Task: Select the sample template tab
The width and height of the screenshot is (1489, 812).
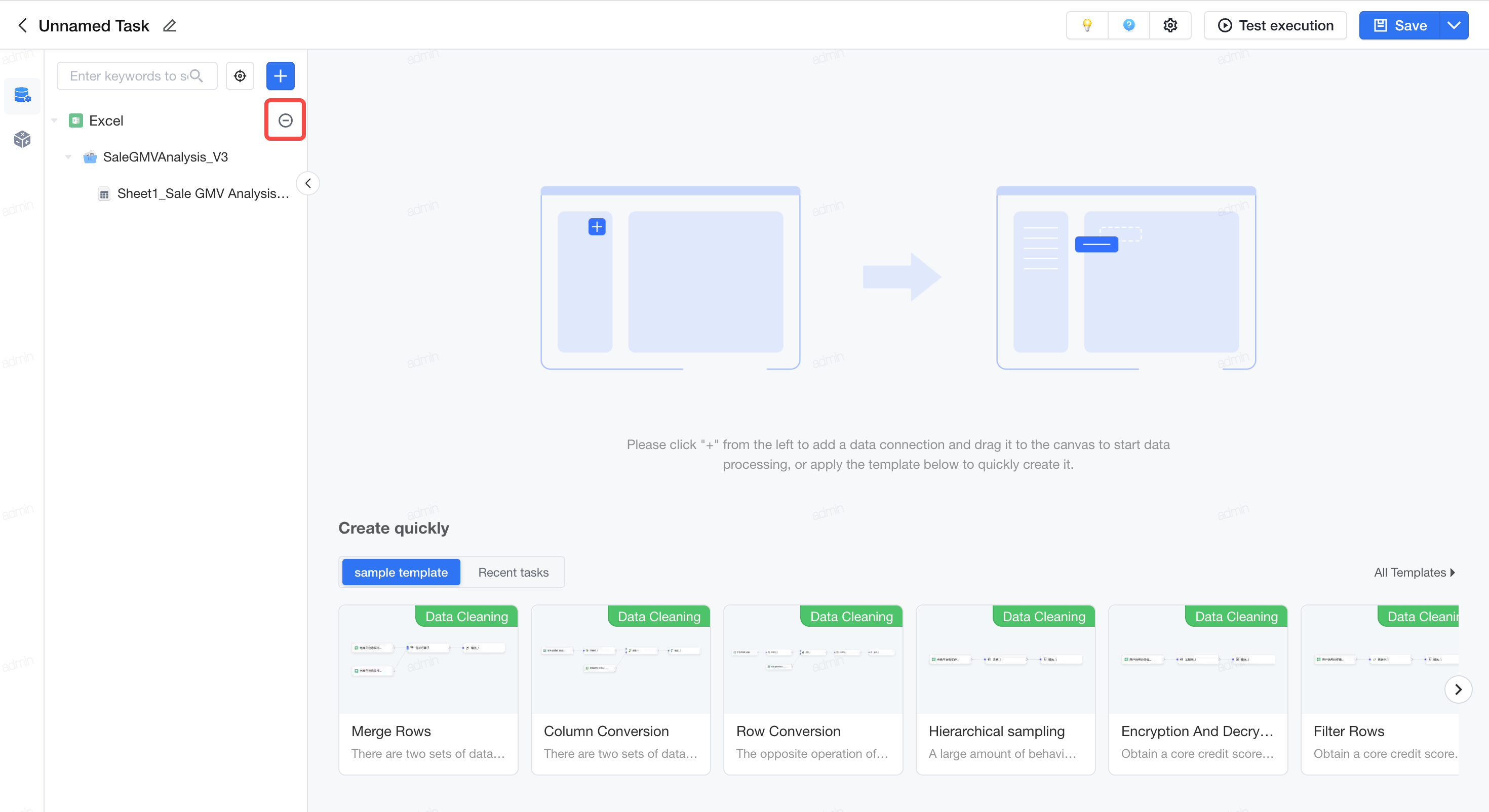Action: point(401,572)
